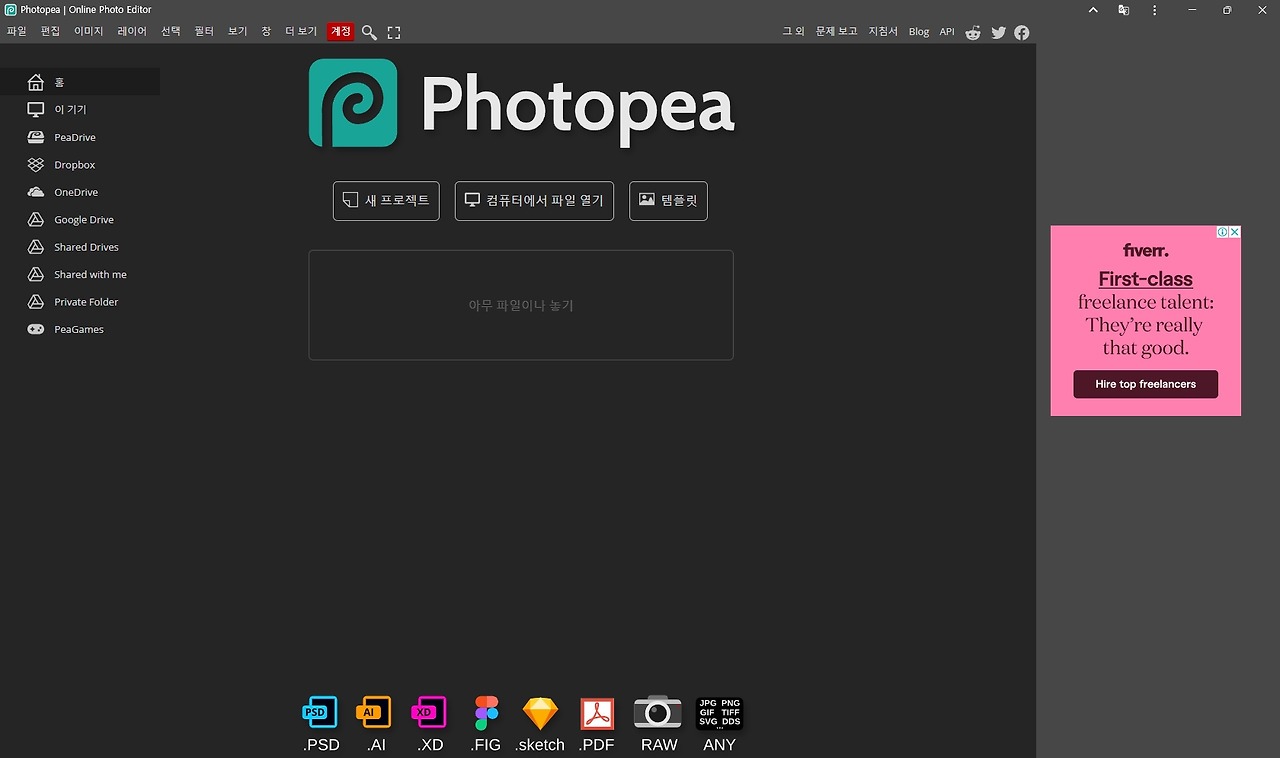Open the 더 보기 menu
Screen dimensions: 1280x758
point(301,32)
